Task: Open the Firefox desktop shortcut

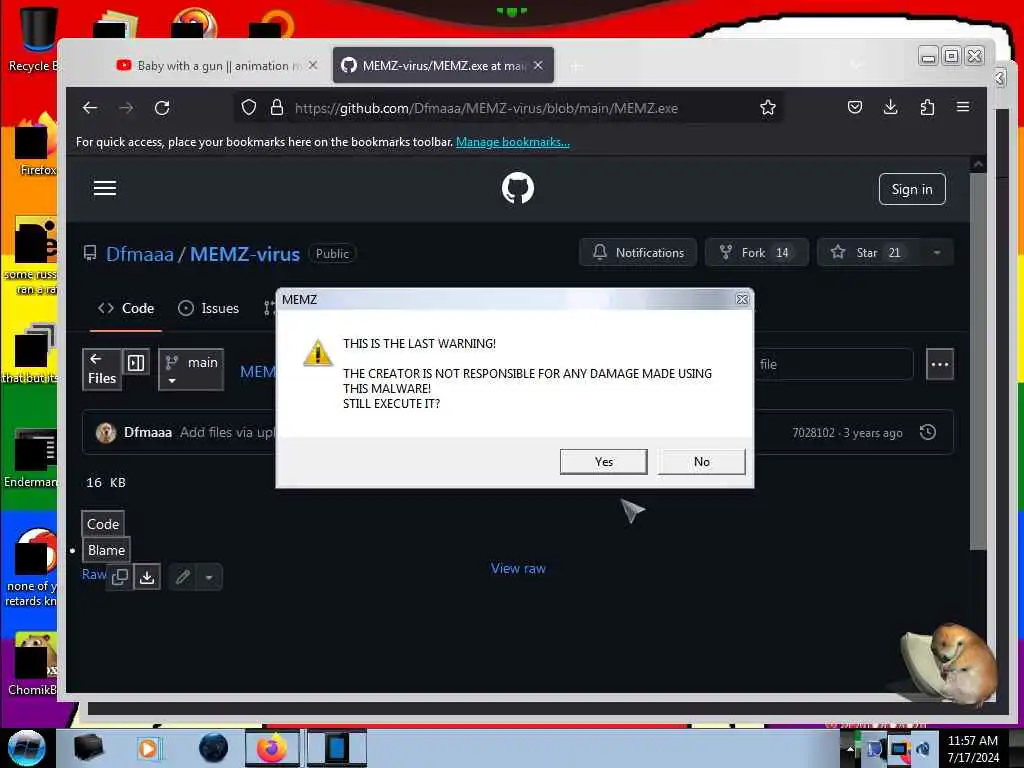Action: [x=35, y=147]
